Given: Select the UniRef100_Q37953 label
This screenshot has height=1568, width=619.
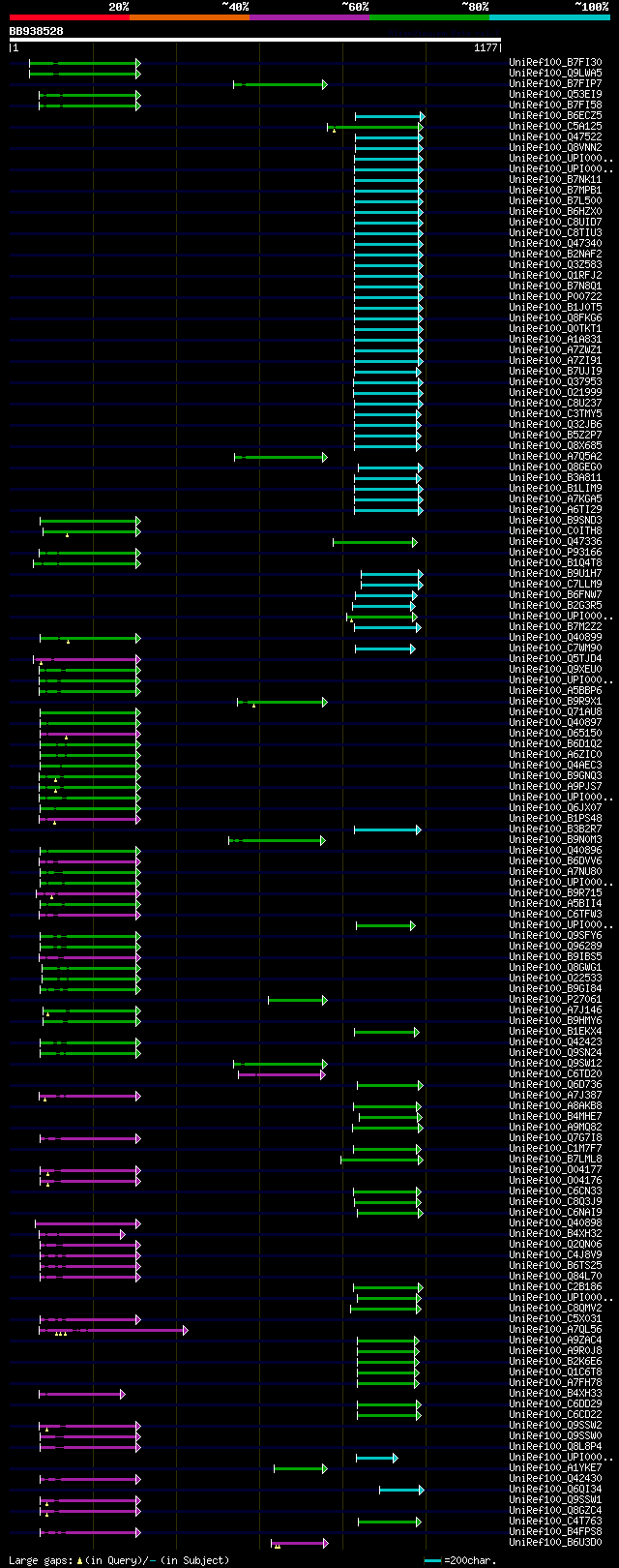Looking at the screenshot, I should coord(555,382).
